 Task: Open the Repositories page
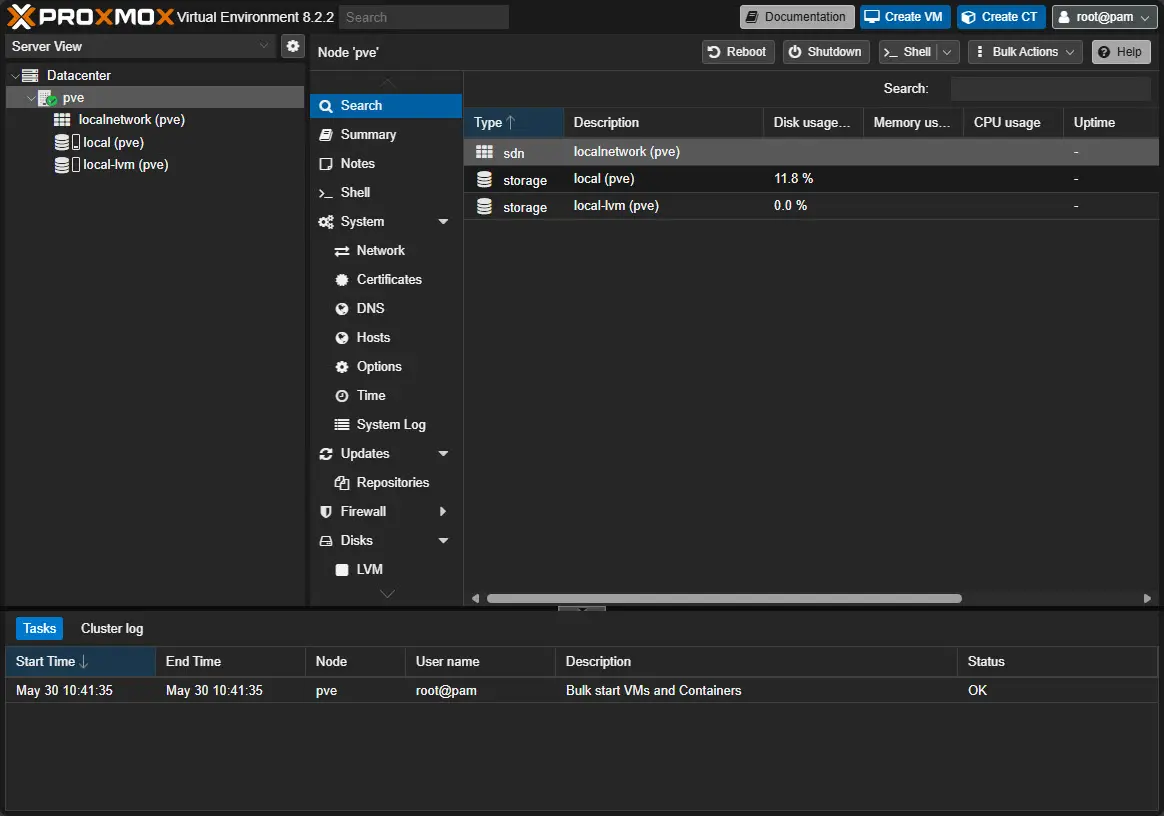click(x=392, y=483)
